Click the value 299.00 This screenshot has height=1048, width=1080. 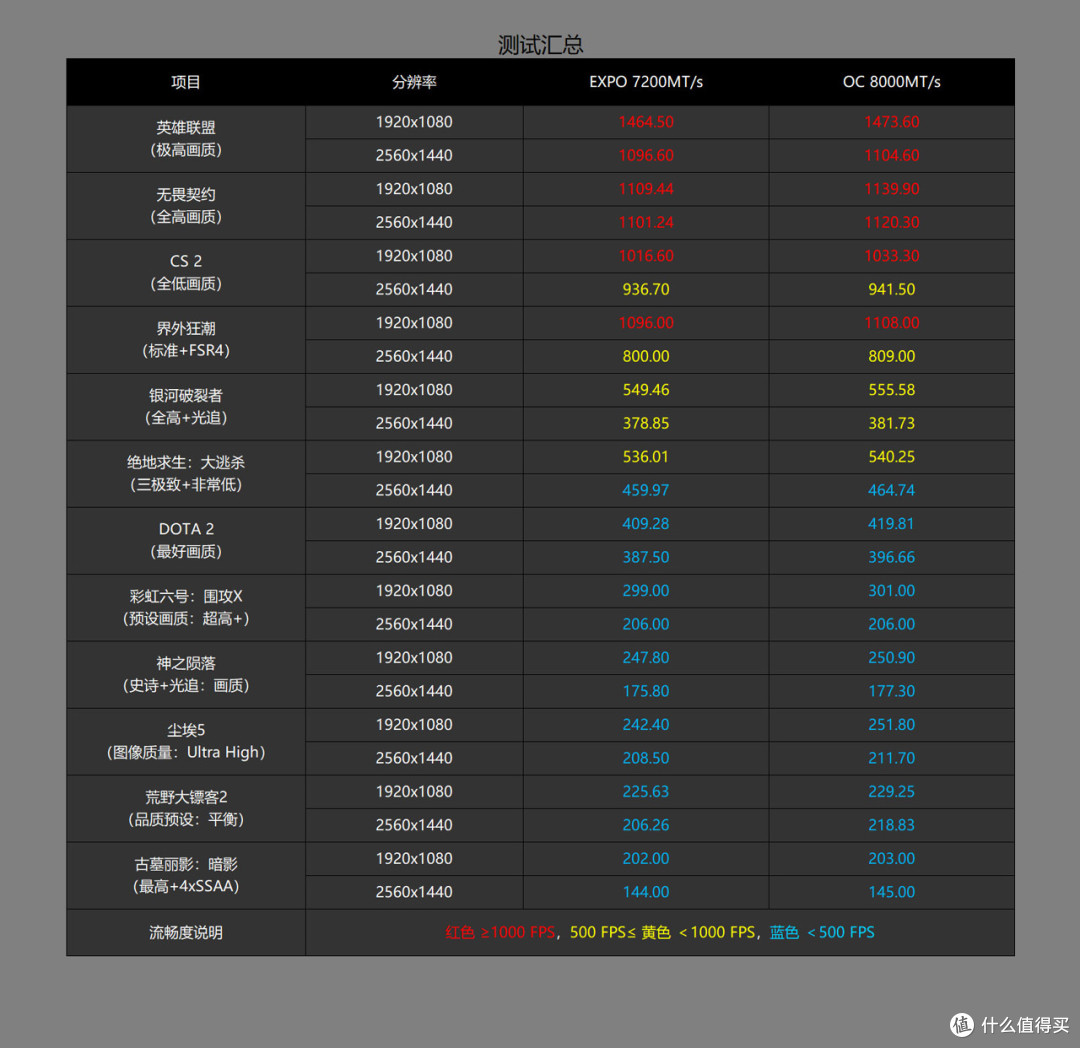click(x=645, y=591)
